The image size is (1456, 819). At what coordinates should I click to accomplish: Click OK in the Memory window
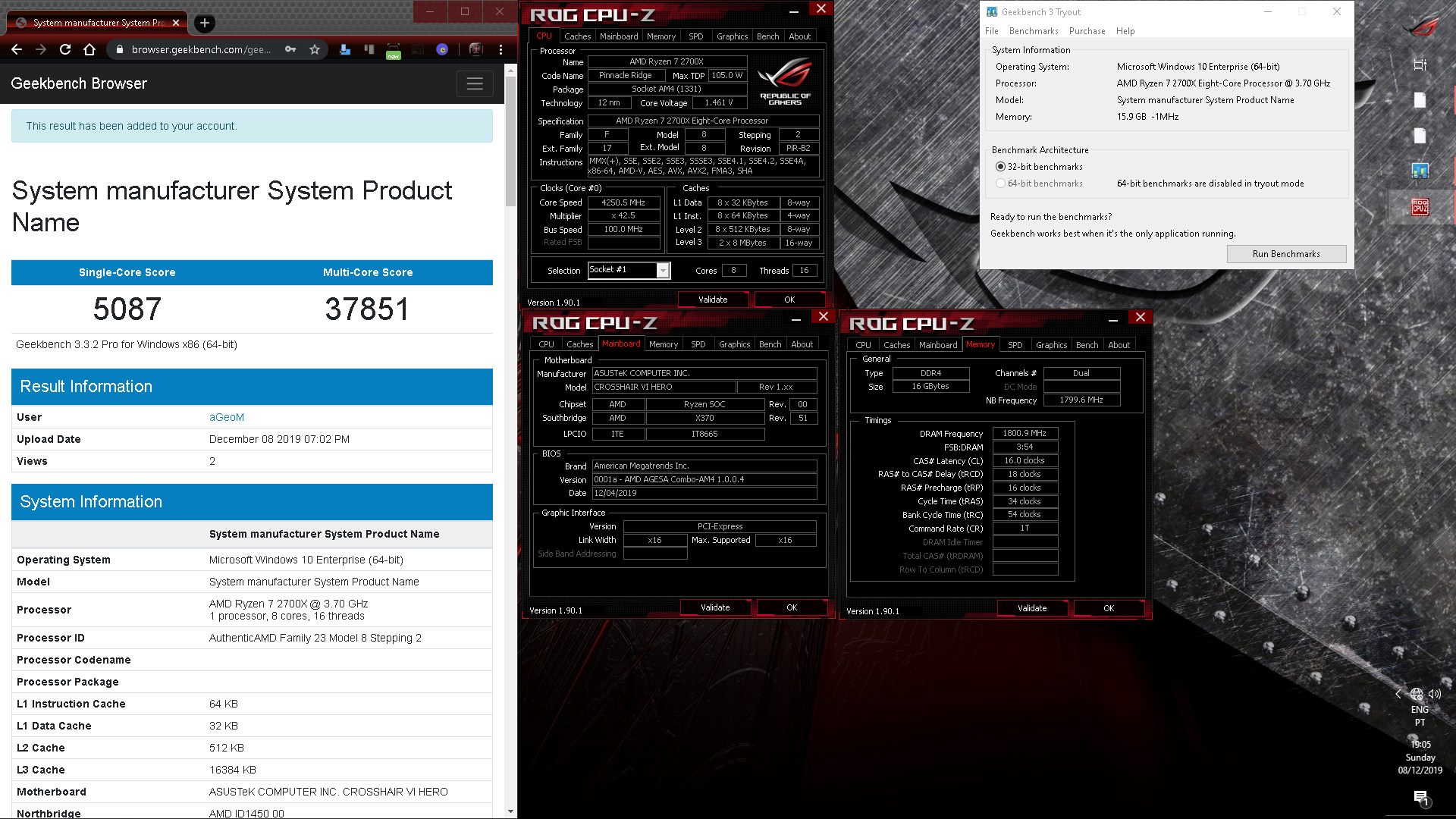pyautogui.click(x=1109, y=608)
